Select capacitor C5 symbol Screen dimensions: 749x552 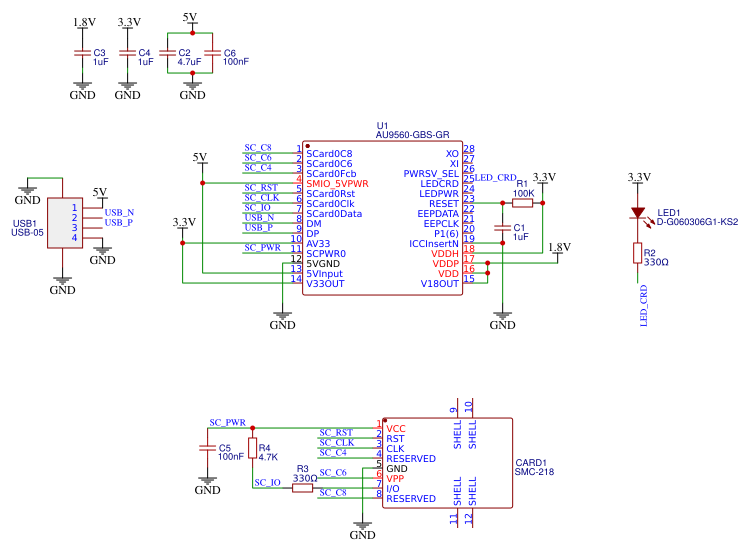[x=207, y=448]
